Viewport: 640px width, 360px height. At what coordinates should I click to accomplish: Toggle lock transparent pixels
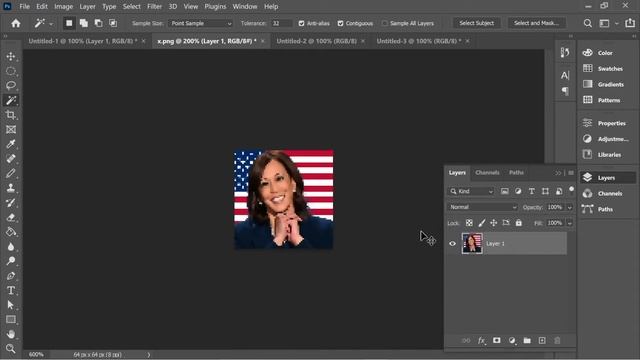point(469,223)
